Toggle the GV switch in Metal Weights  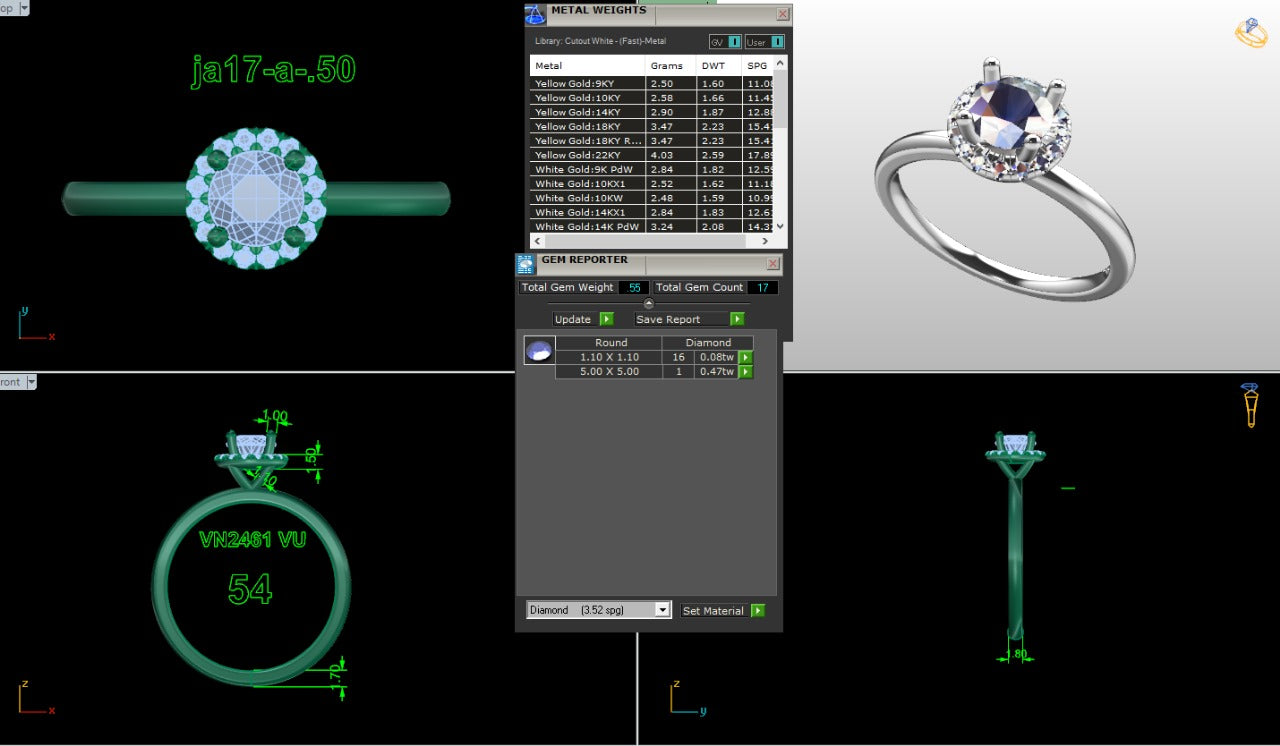(726, 42)
